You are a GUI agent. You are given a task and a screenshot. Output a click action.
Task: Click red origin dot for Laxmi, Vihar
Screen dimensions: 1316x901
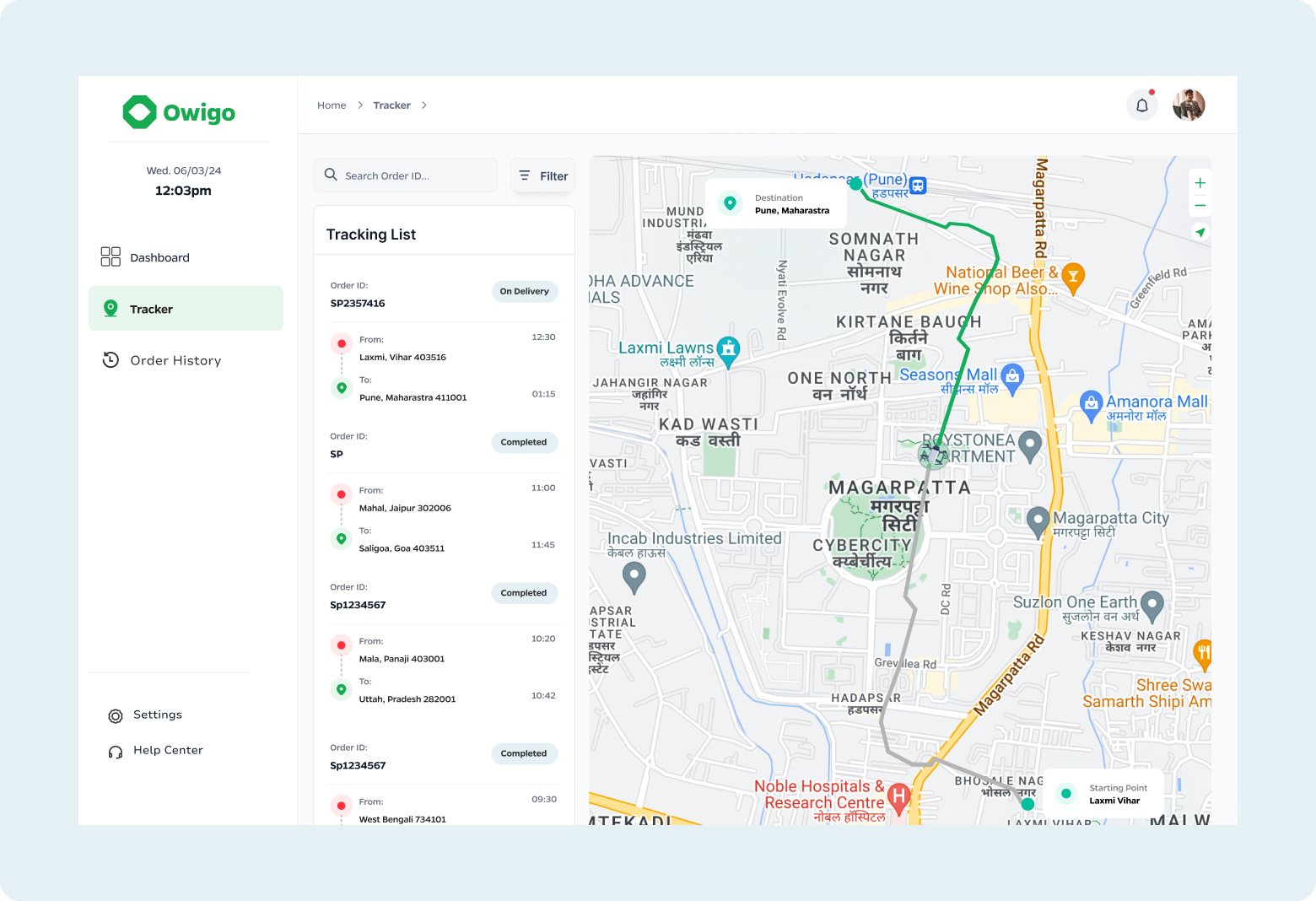[342, 343]
